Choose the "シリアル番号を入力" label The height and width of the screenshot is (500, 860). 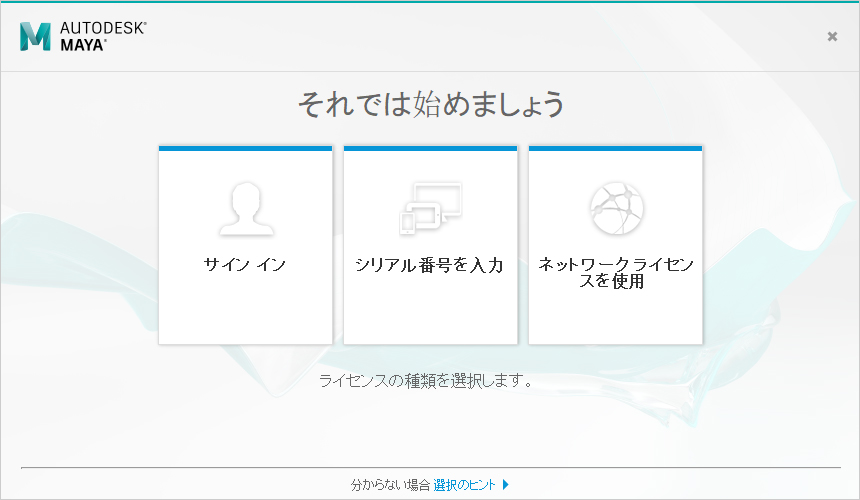(x=430, y=265)
